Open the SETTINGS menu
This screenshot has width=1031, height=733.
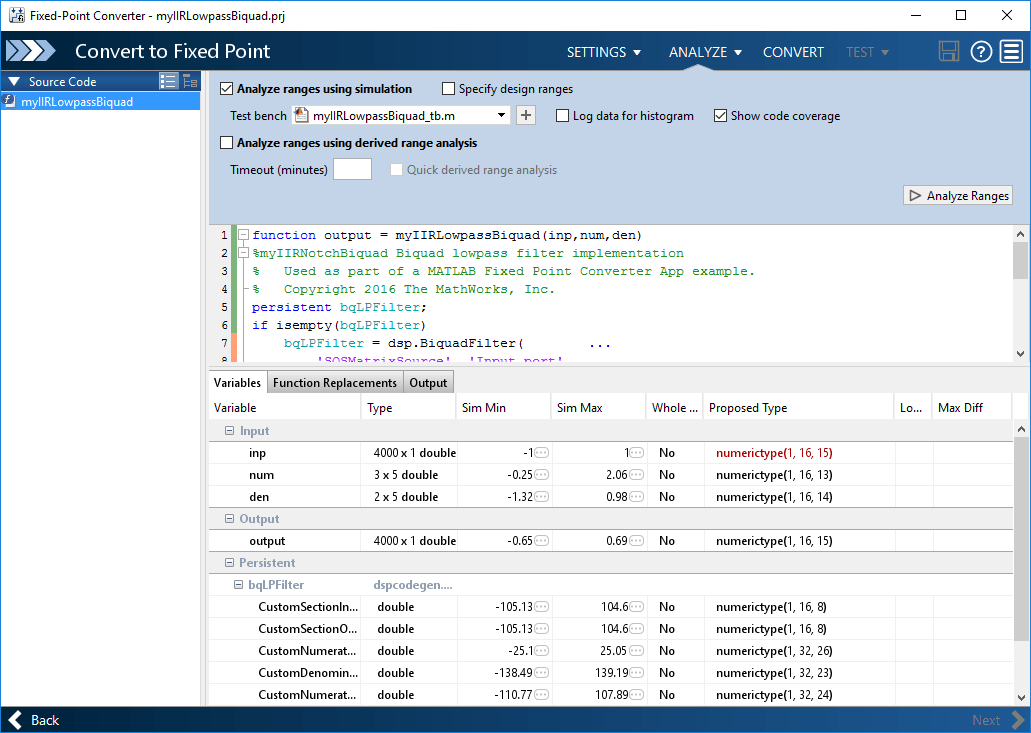click(x=604, y=52)
